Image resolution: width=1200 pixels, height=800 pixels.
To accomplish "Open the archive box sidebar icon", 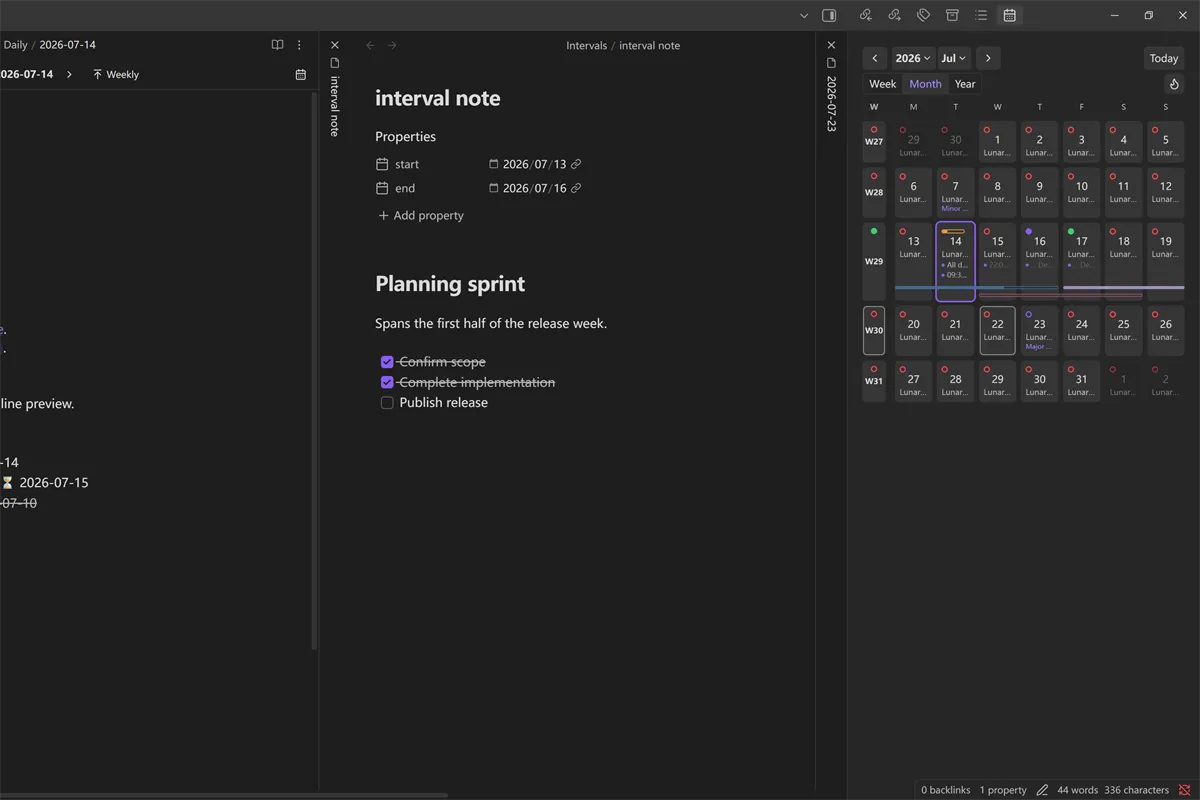I will click(x=952, y=15).
